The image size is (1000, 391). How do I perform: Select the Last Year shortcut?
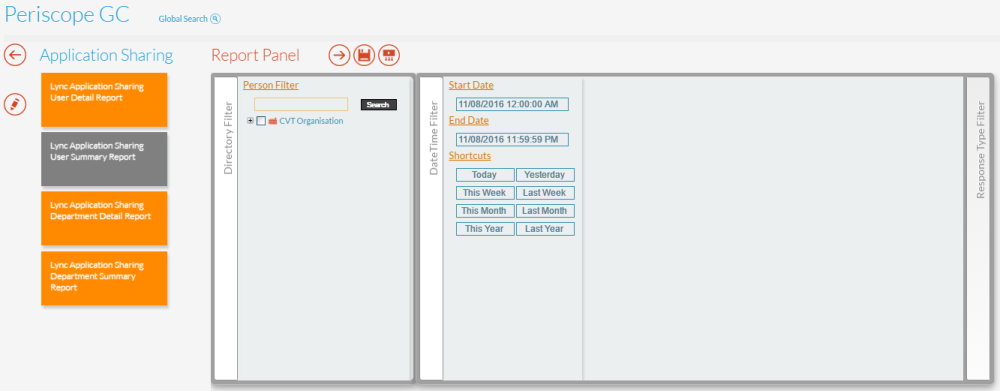coord(545,228)
